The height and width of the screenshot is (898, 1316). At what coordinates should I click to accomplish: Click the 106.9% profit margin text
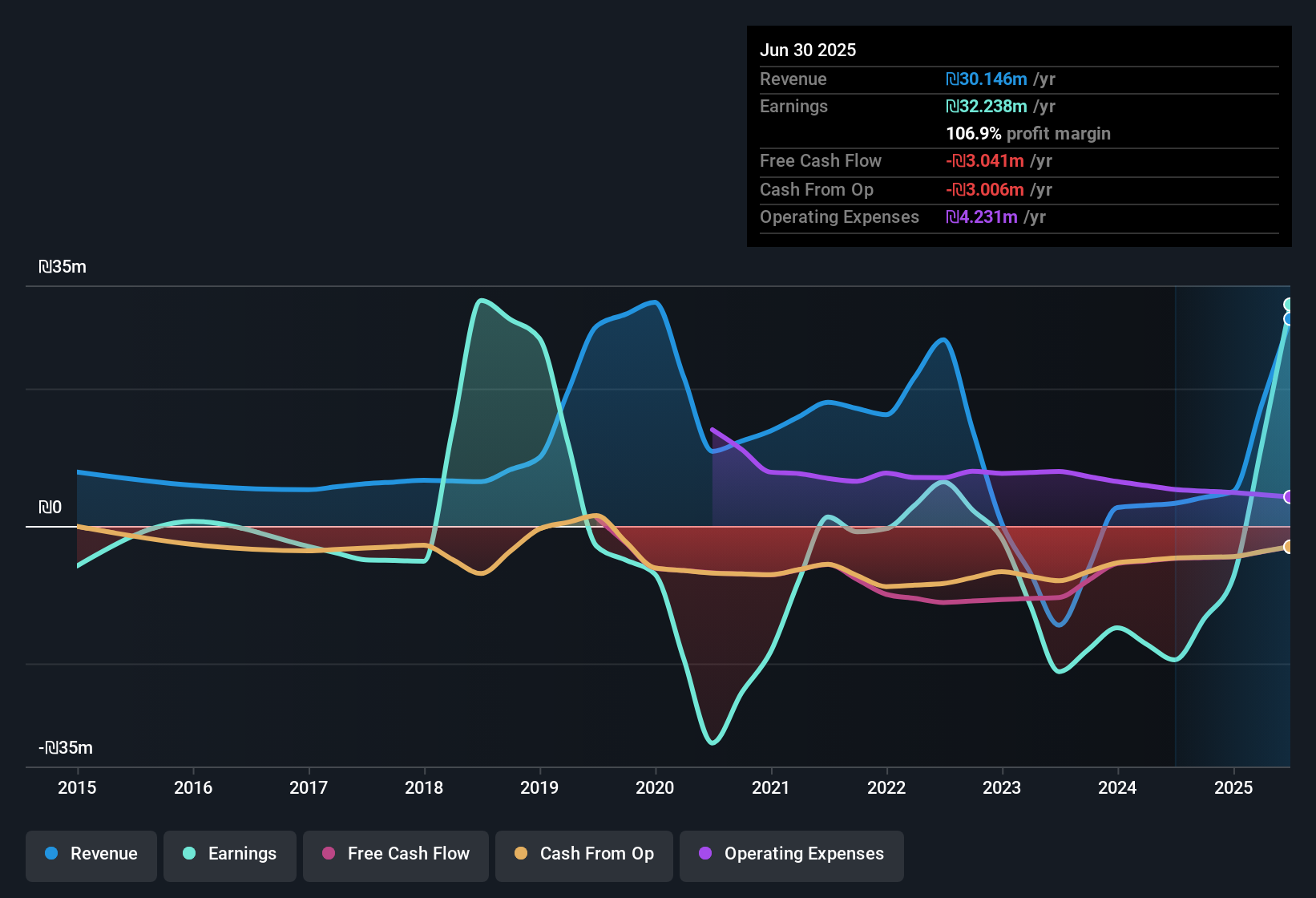(x=1028, y=134)
